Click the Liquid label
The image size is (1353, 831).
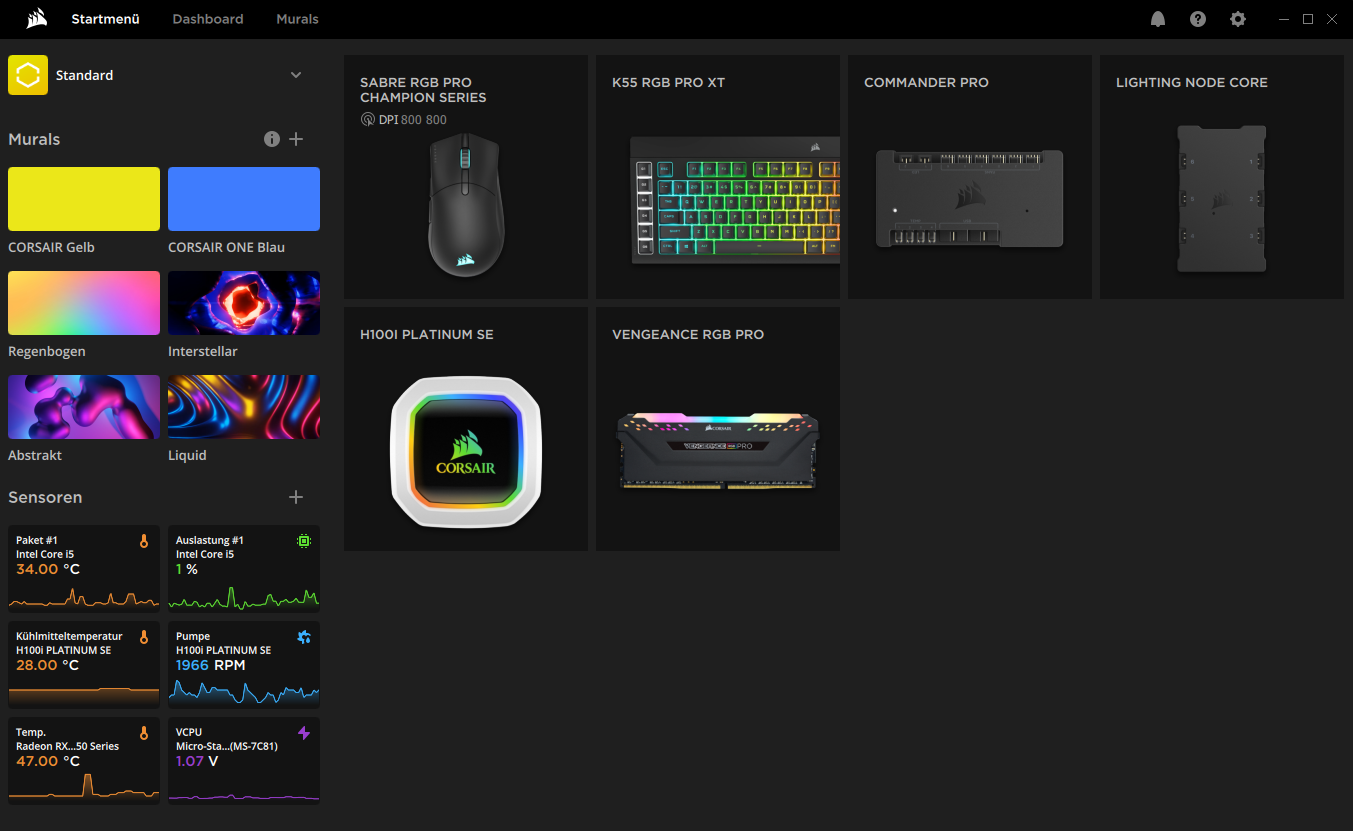187,455
